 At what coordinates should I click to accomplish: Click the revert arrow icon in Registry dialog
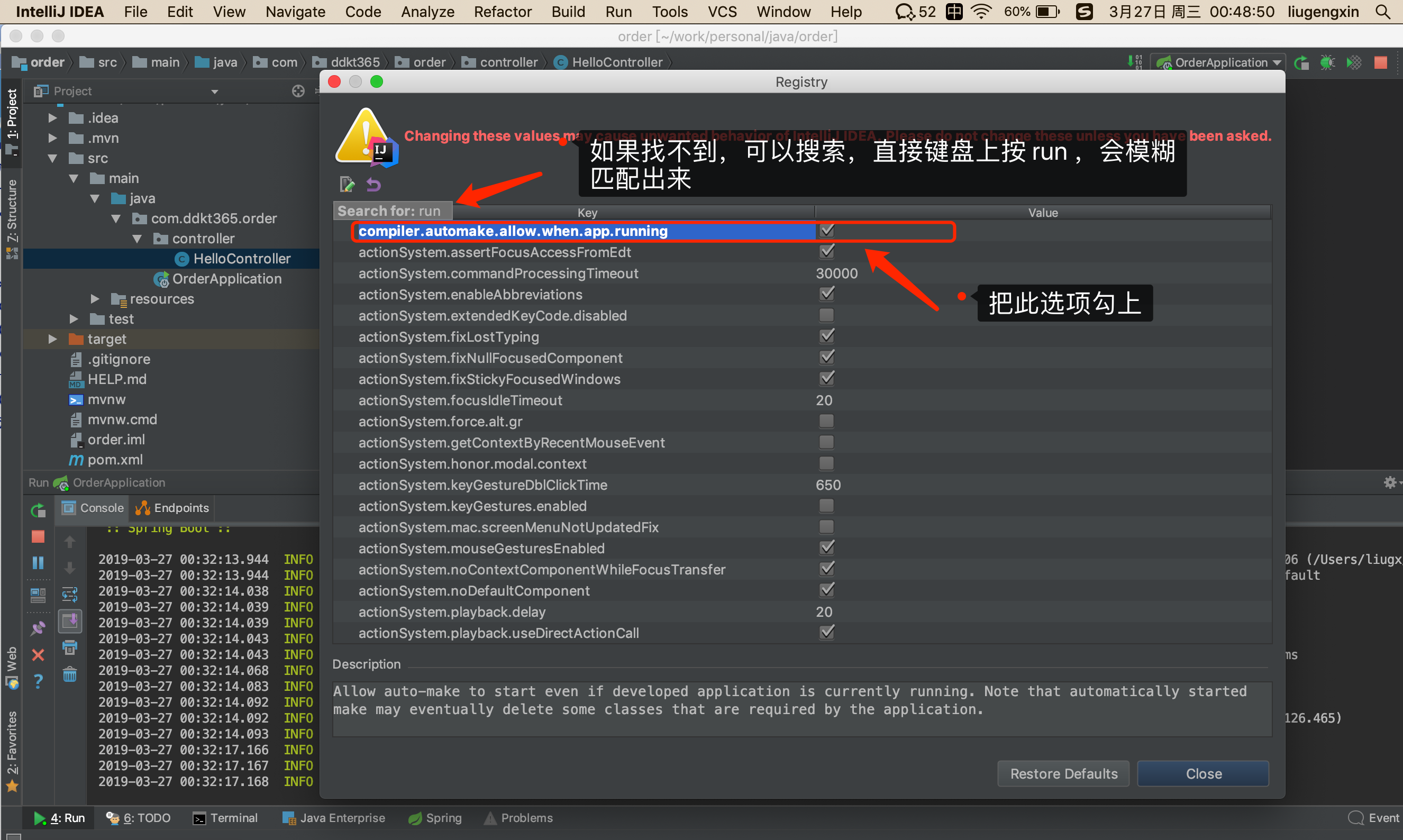click(373, 184)
